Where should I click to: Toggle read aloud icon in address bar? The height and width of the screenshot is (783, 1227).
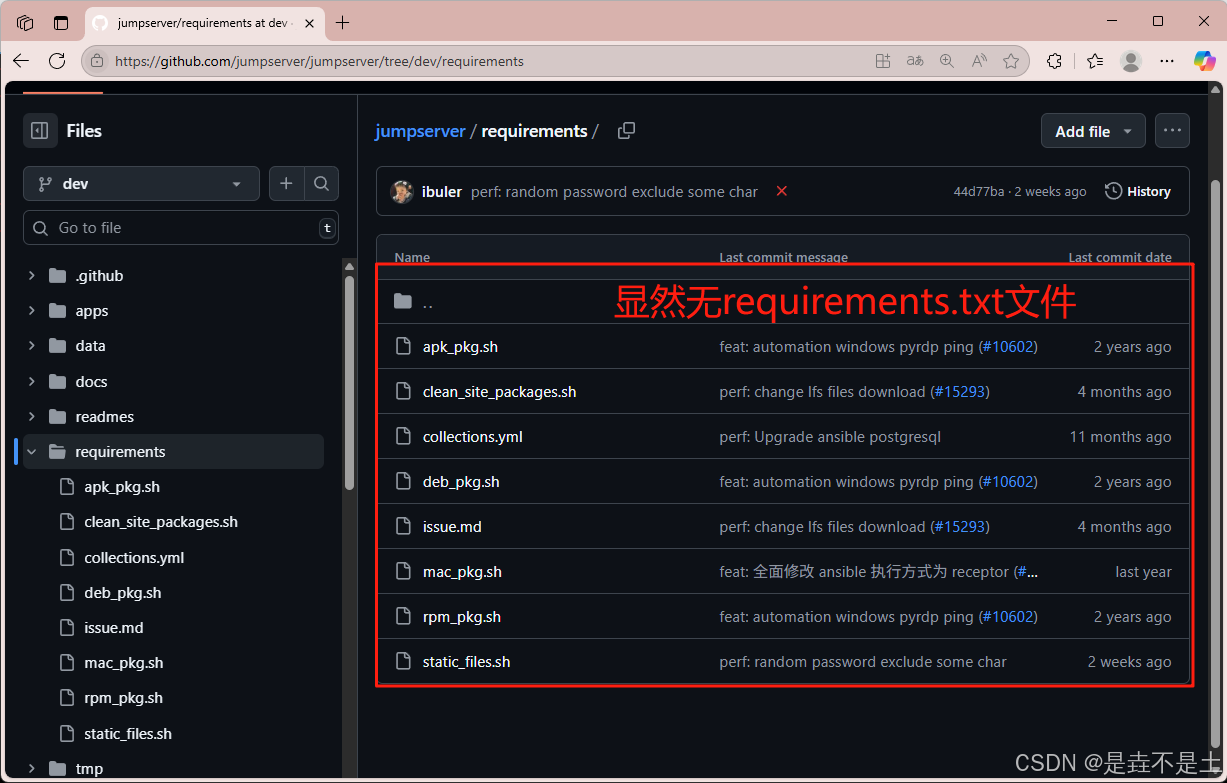pos(979,61)
